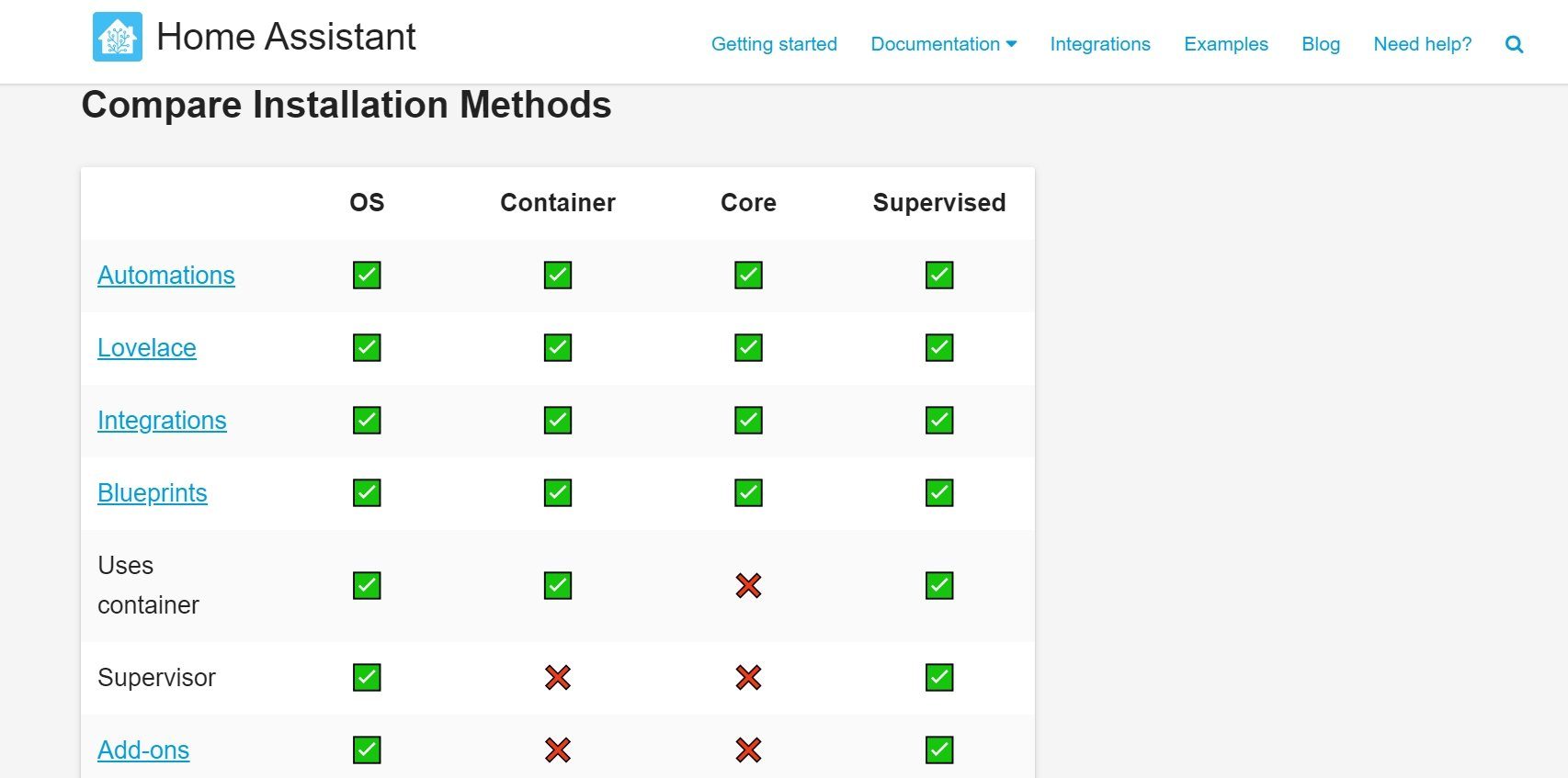Click the Supervised checkmark in Supervisor row
This screenshot has width=1568, height=778.
point(939,677)
